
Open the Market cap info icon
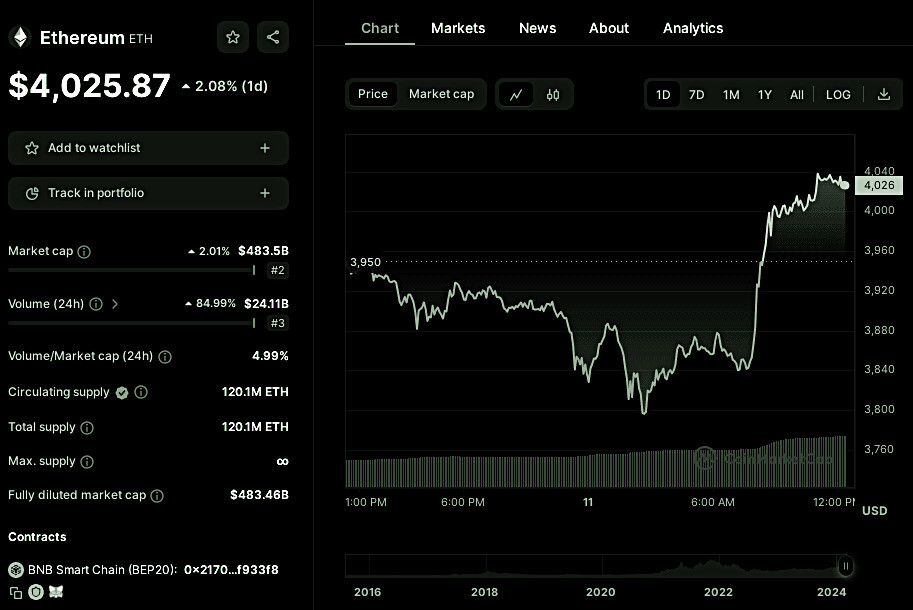pyautogui.click(x=84, y=251)
